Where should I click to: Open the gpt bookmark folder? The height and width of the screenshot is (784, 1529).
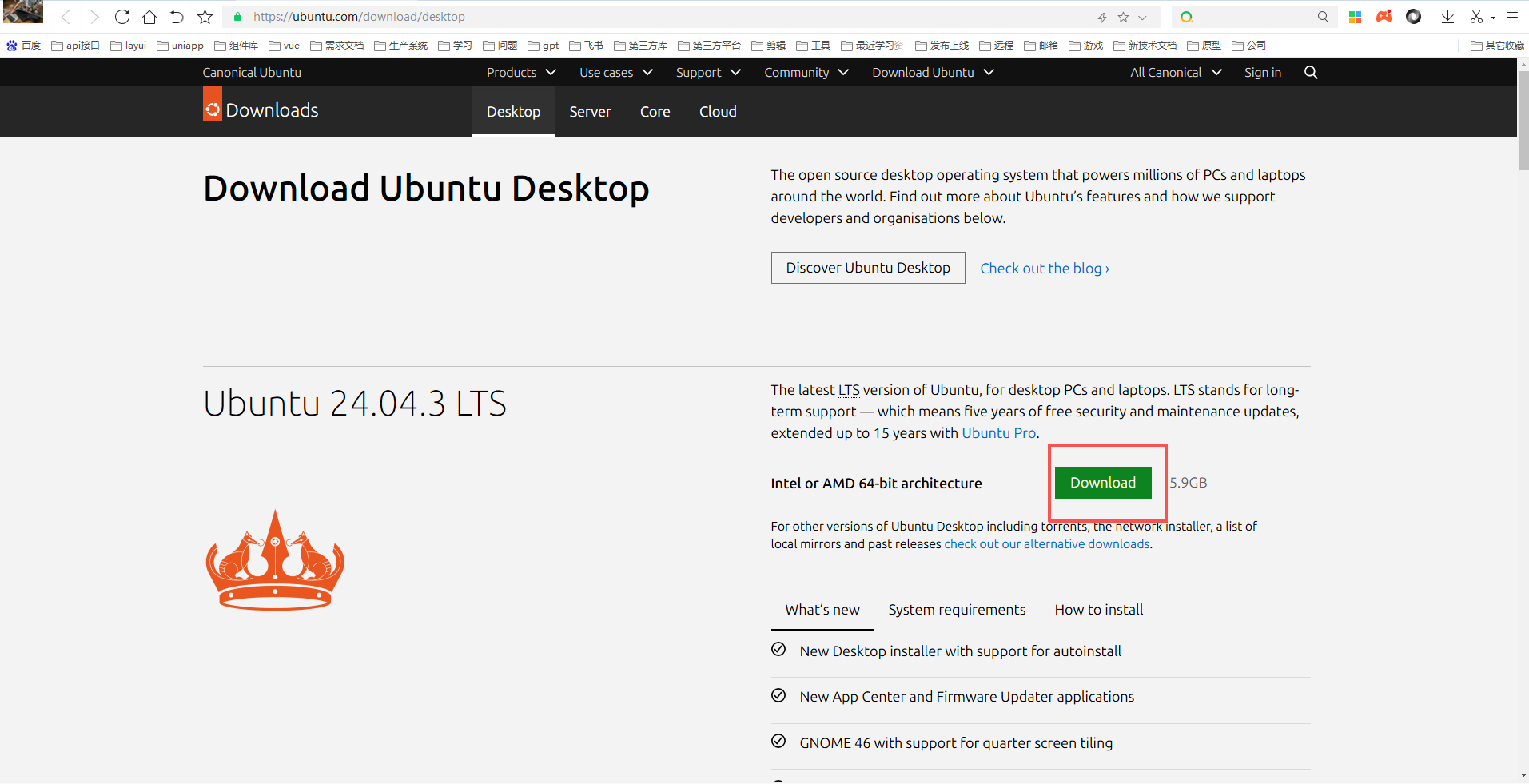(x=543, y=46)
